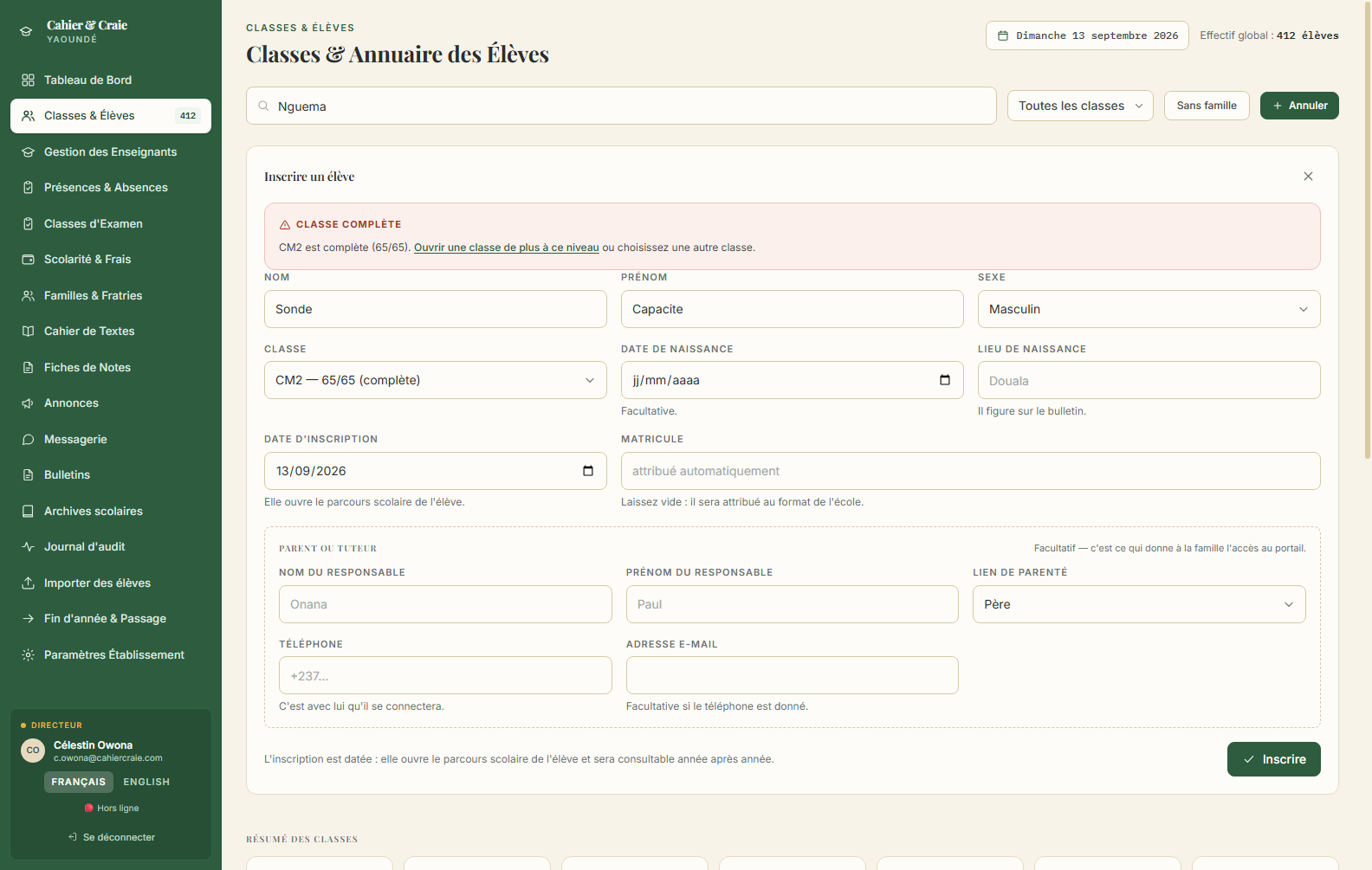
Task: Select the Français language toggle
Action: [x=79, y=782]
